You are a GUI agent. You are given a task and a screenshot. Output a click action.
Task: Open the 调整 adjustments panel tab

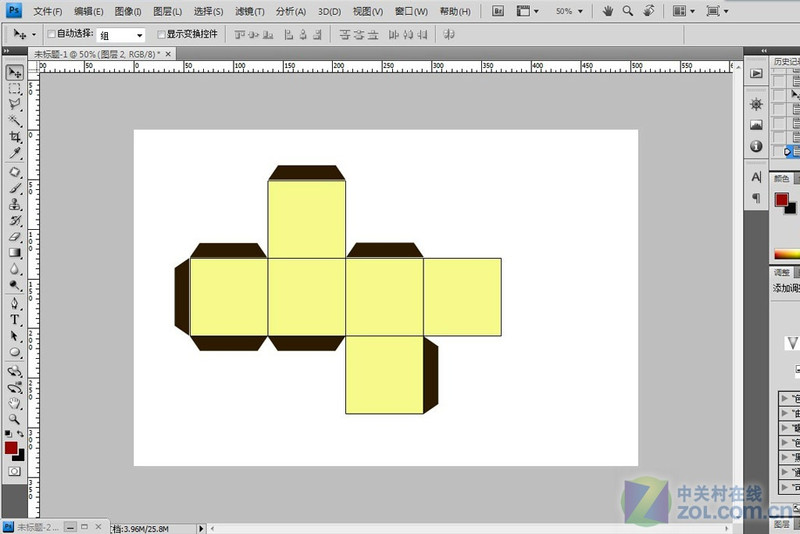pyautogui.click(x=781, y=272)
